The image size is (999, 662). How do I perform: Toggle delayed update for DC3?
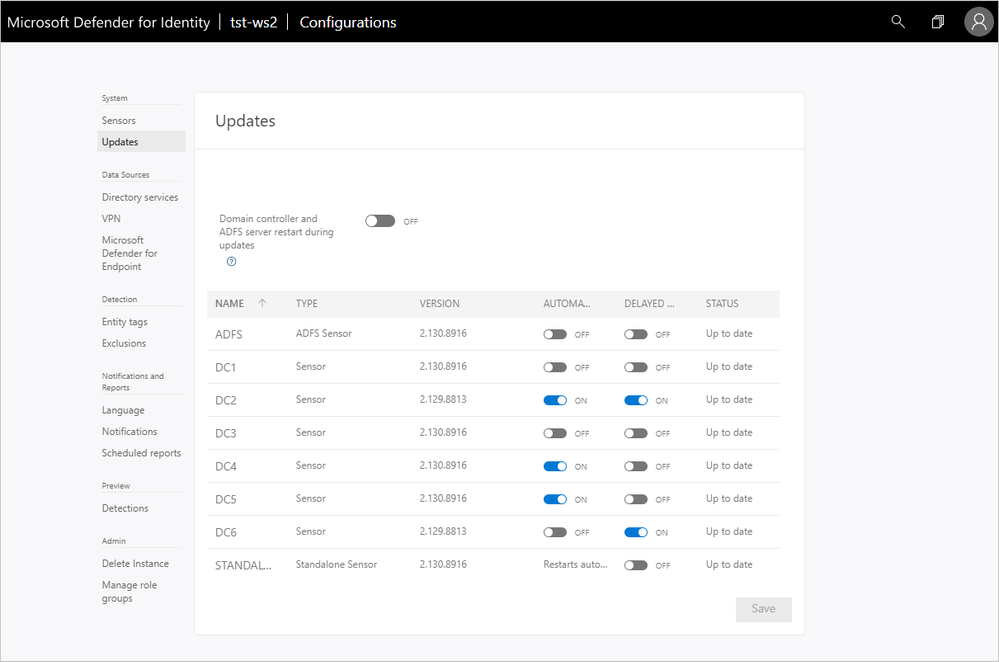636,433
